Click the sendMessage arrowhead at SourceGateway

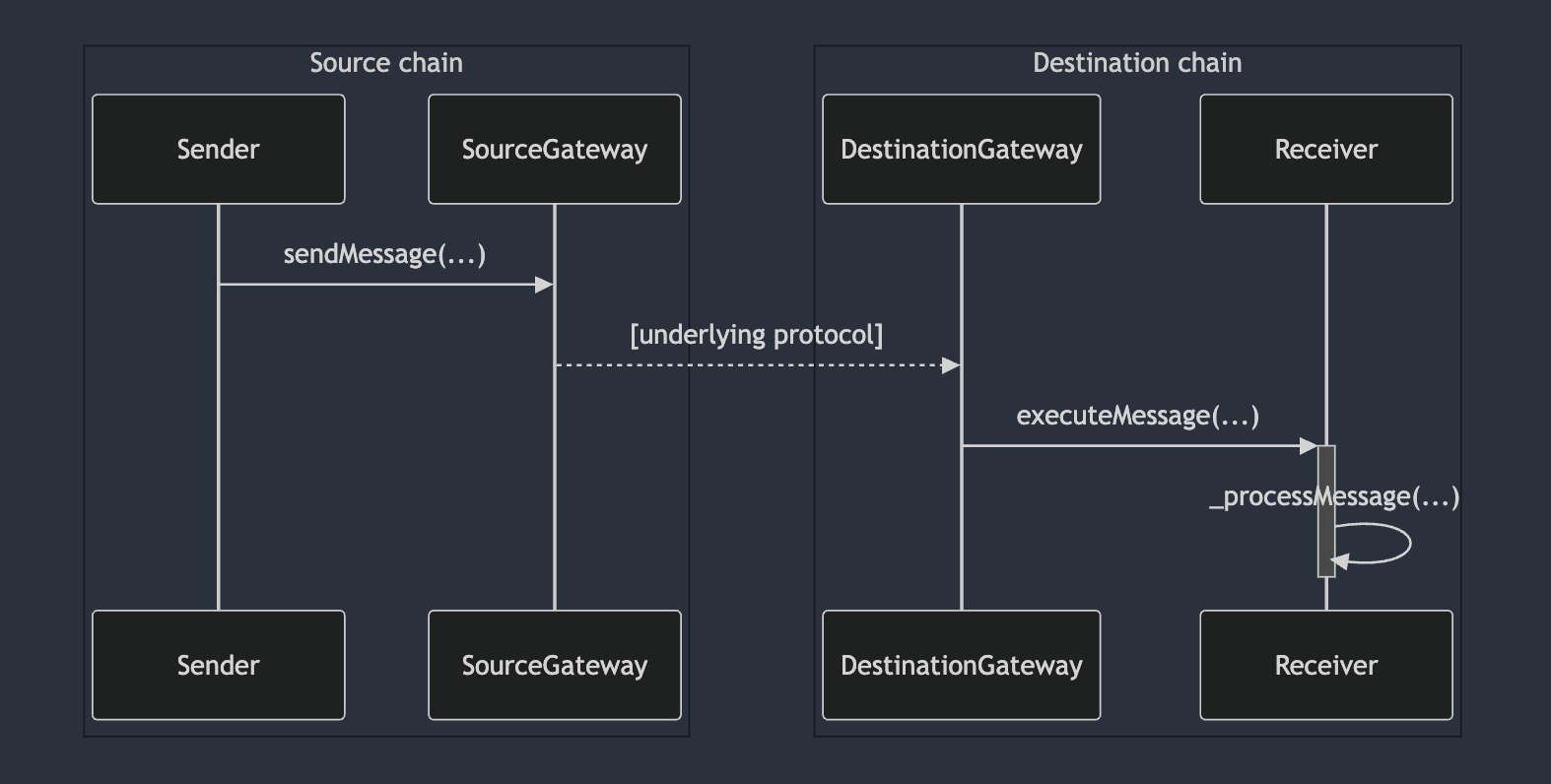544,285
